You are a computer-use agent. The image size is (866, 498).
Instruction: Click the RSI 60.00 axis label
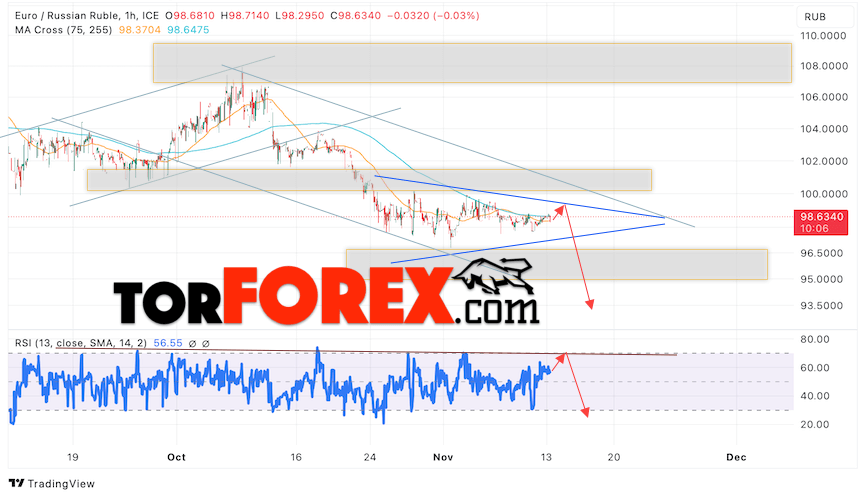(815, 368)
